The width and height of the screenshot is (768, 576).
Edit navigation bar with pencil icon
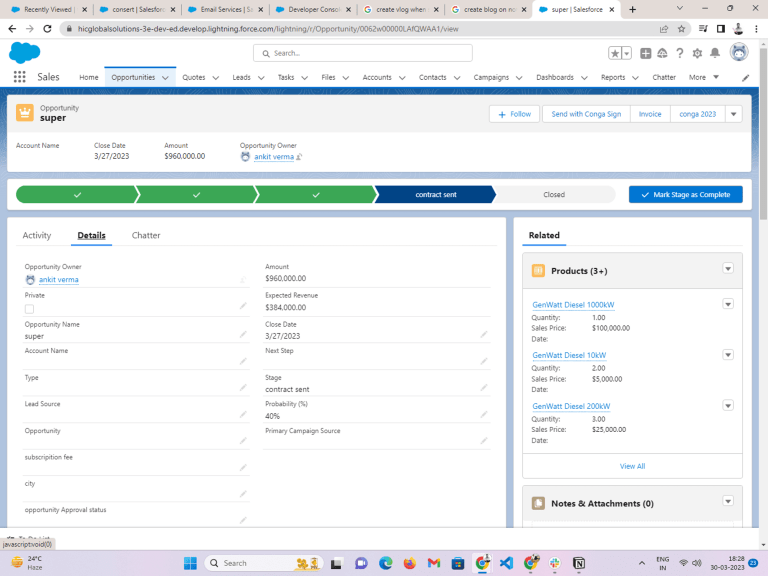[745, 77]
